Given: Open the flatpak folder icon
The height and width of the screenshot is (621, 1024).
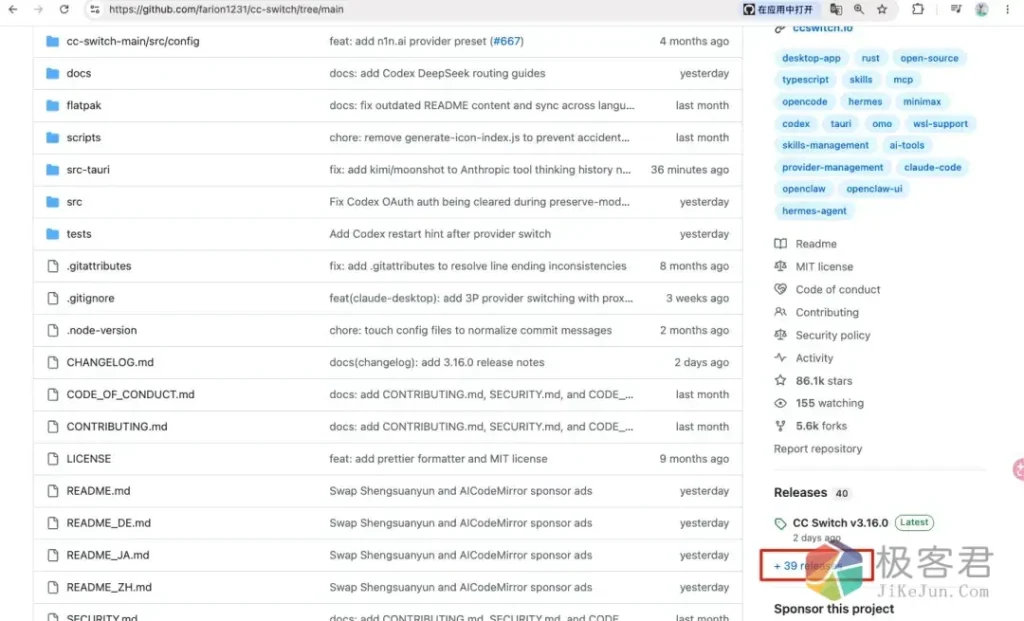Looking at the screenshot, I should coord(53,105).
